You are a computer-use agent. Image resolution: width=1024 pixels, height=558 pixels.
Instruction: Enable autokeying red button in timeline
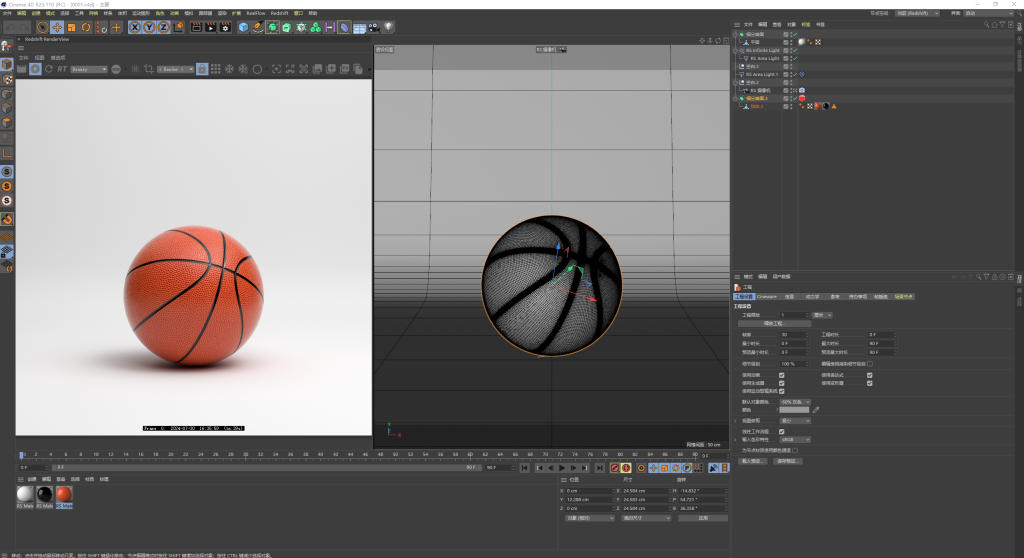[626, 468]
